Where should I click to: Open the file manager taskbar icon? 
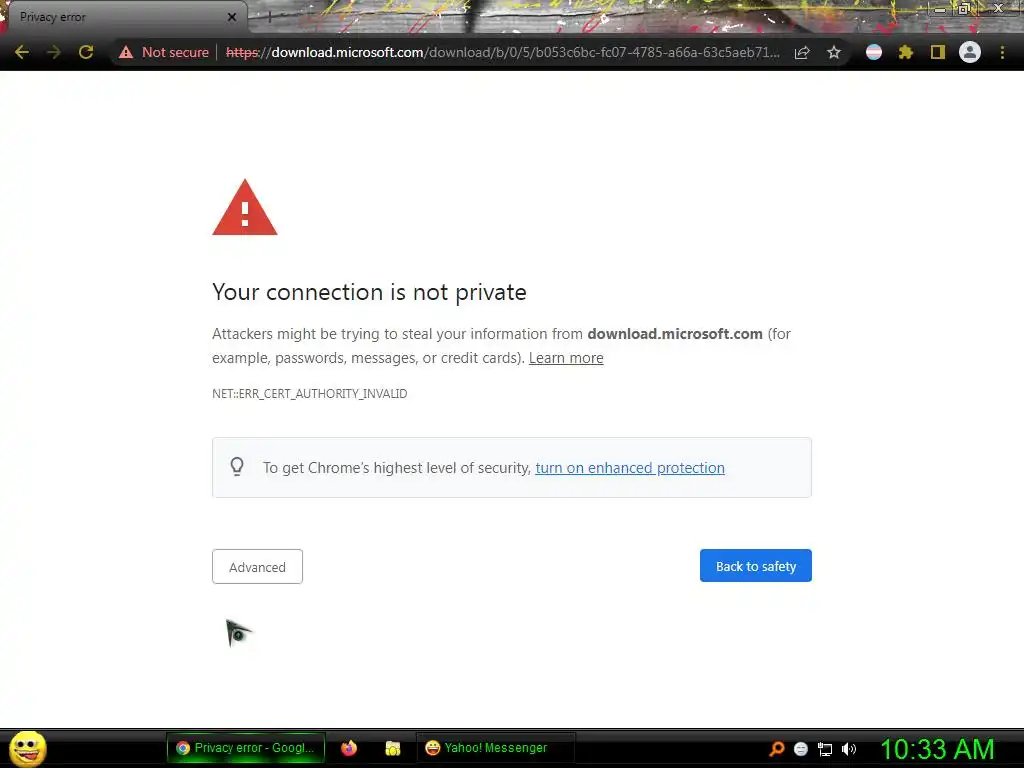(392, 748)
